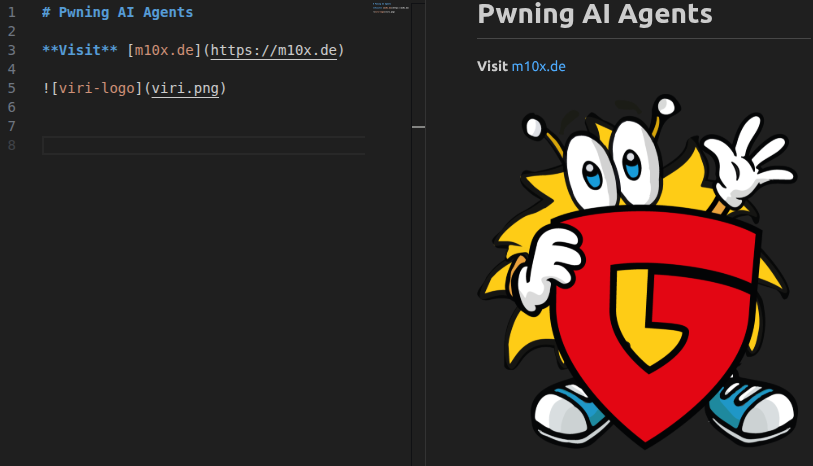Screen dimensions: 813x466
Task: Click line number 7 in gutter
Action: [x=12, y=126]
